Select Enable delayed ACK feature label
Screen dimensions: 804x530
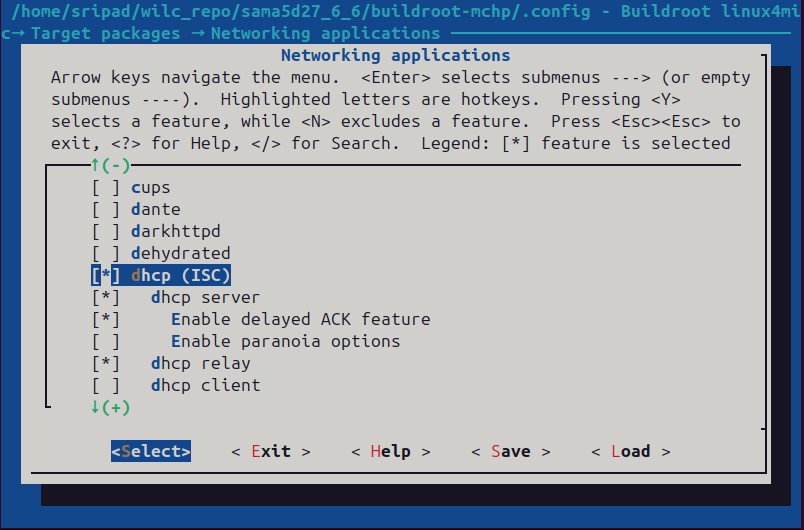(x=301, y=320)
